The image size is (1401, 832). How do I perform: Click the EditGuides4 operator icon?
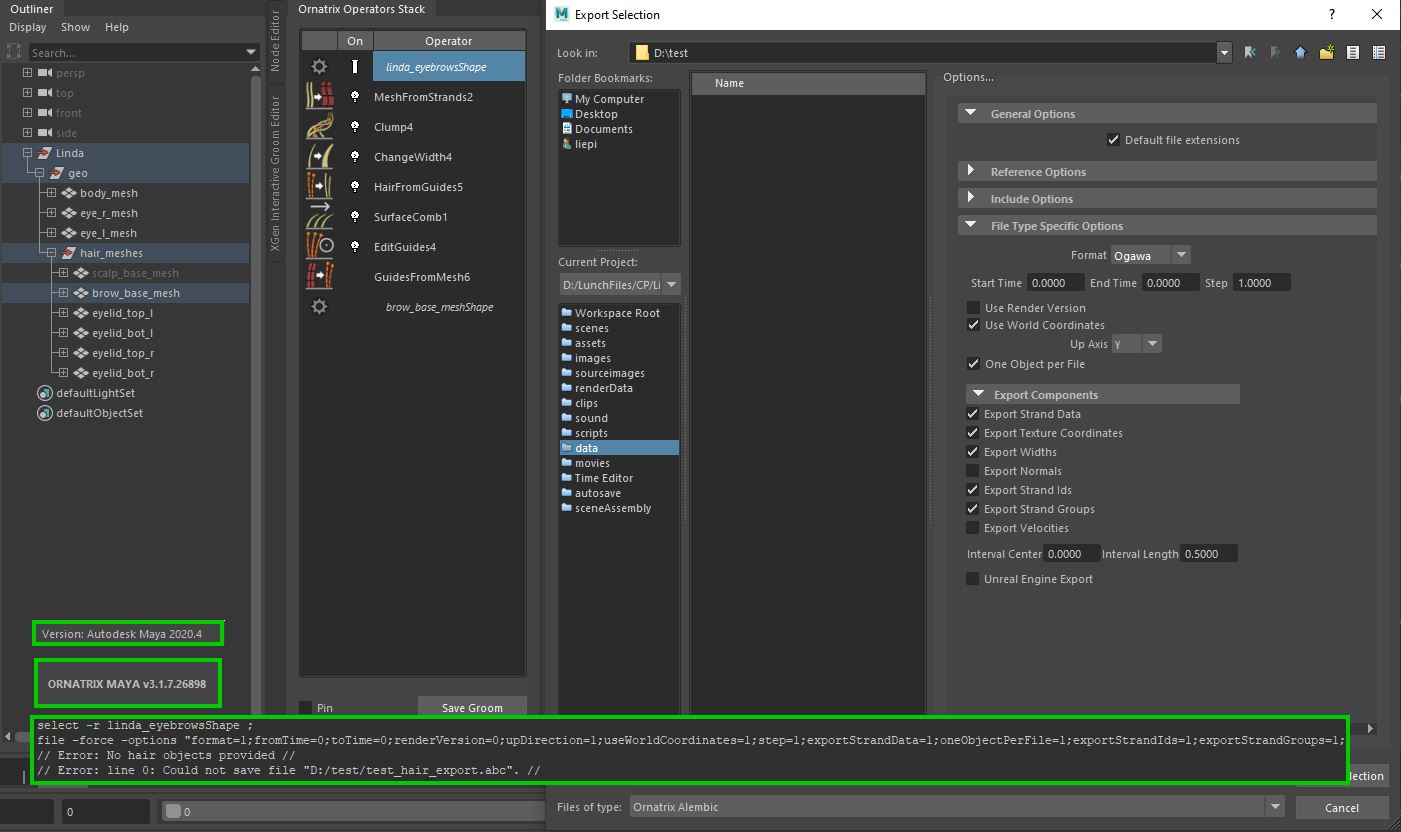pyautogui.click(x=319, y=247)
